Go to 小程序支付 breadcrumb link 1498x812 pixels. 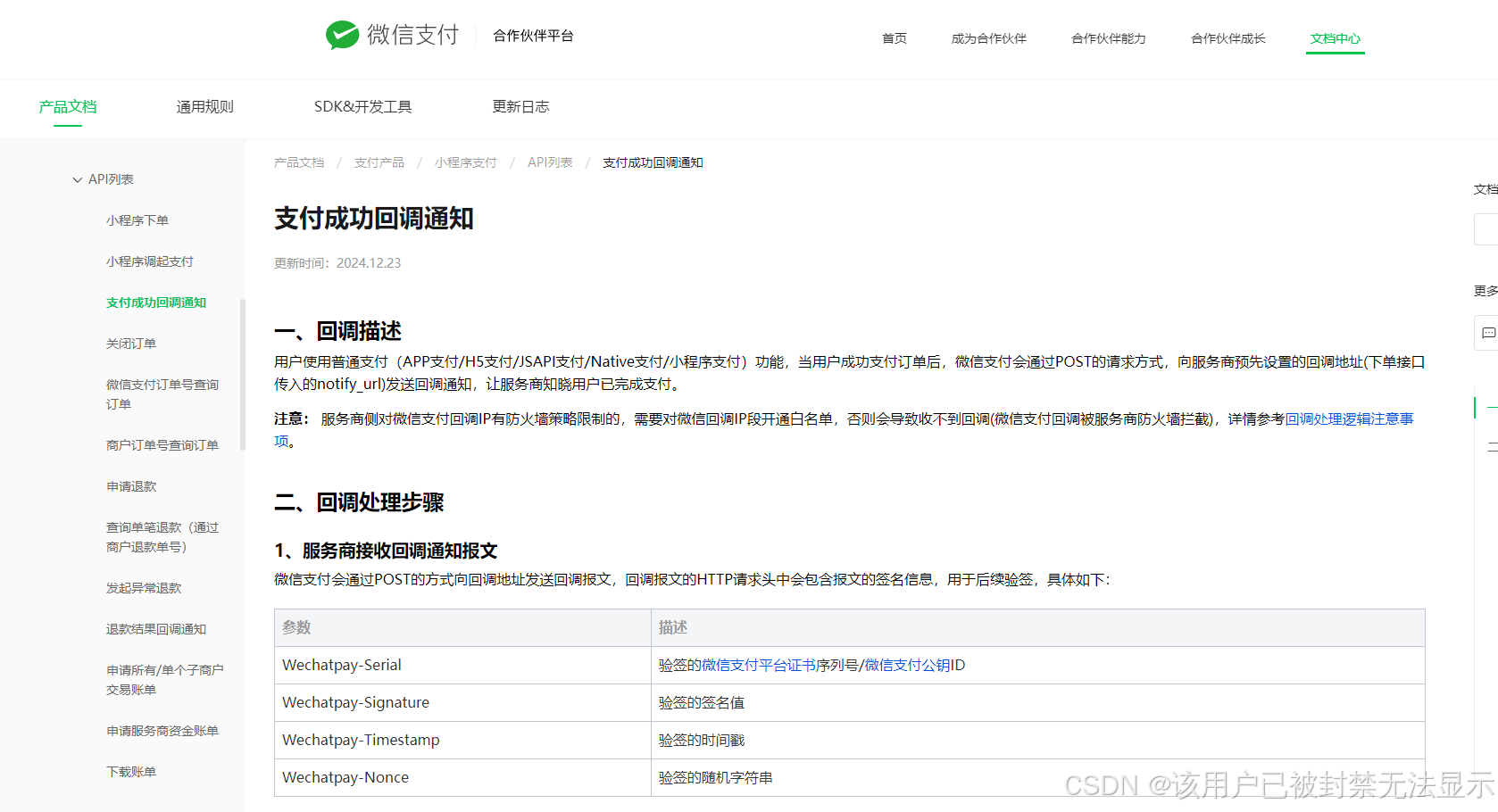[466, 162]
